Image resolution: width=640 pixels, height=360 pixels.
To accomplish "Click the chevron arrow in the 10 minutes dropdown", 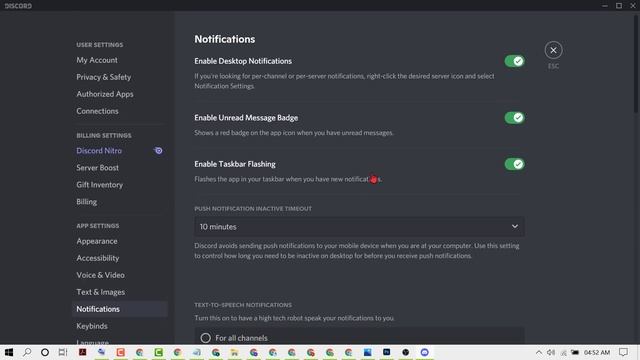I will coord(515,227).
